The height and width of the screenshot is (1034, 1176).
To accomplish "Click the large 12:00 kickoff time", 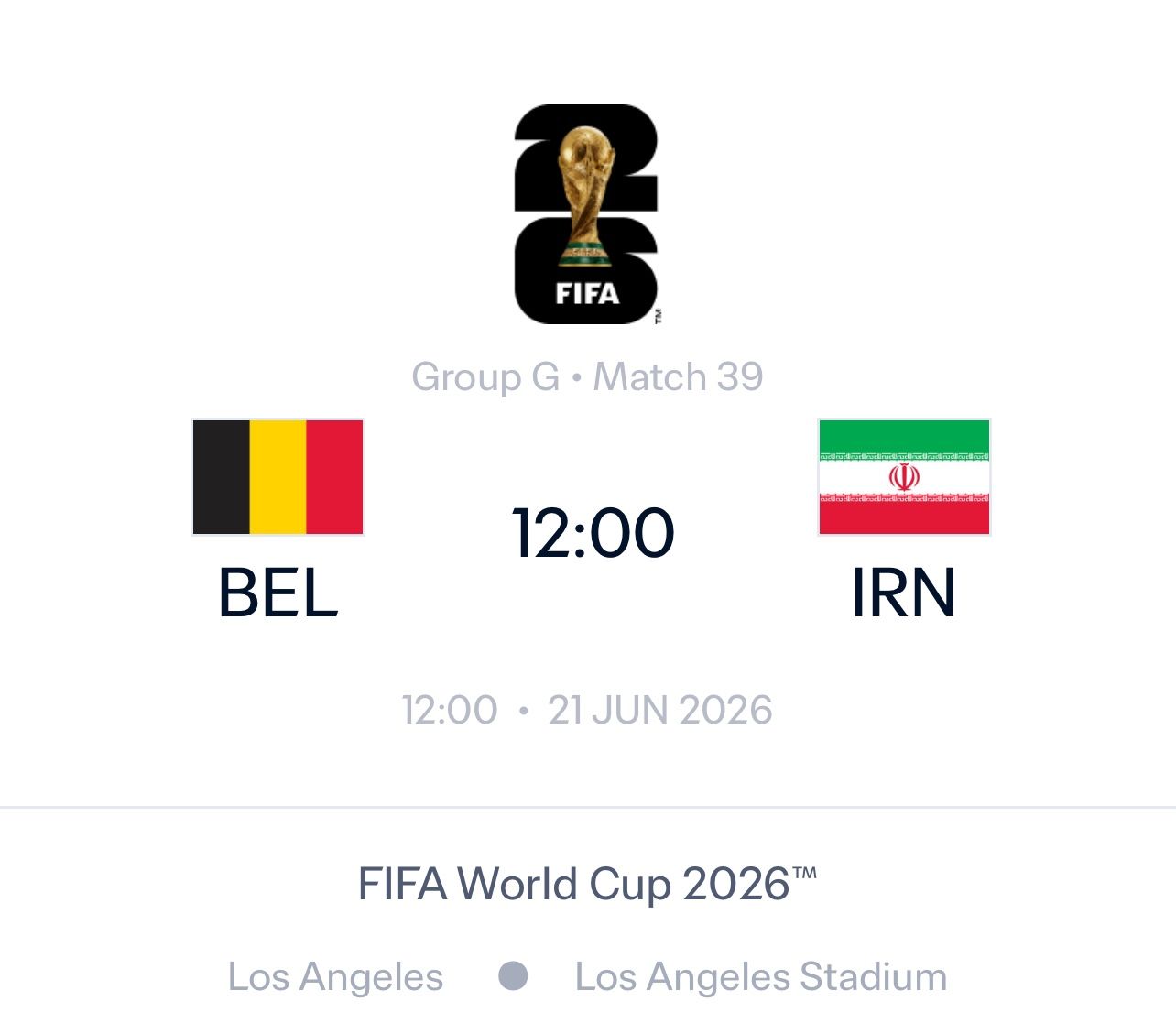I will click(593, 533).
